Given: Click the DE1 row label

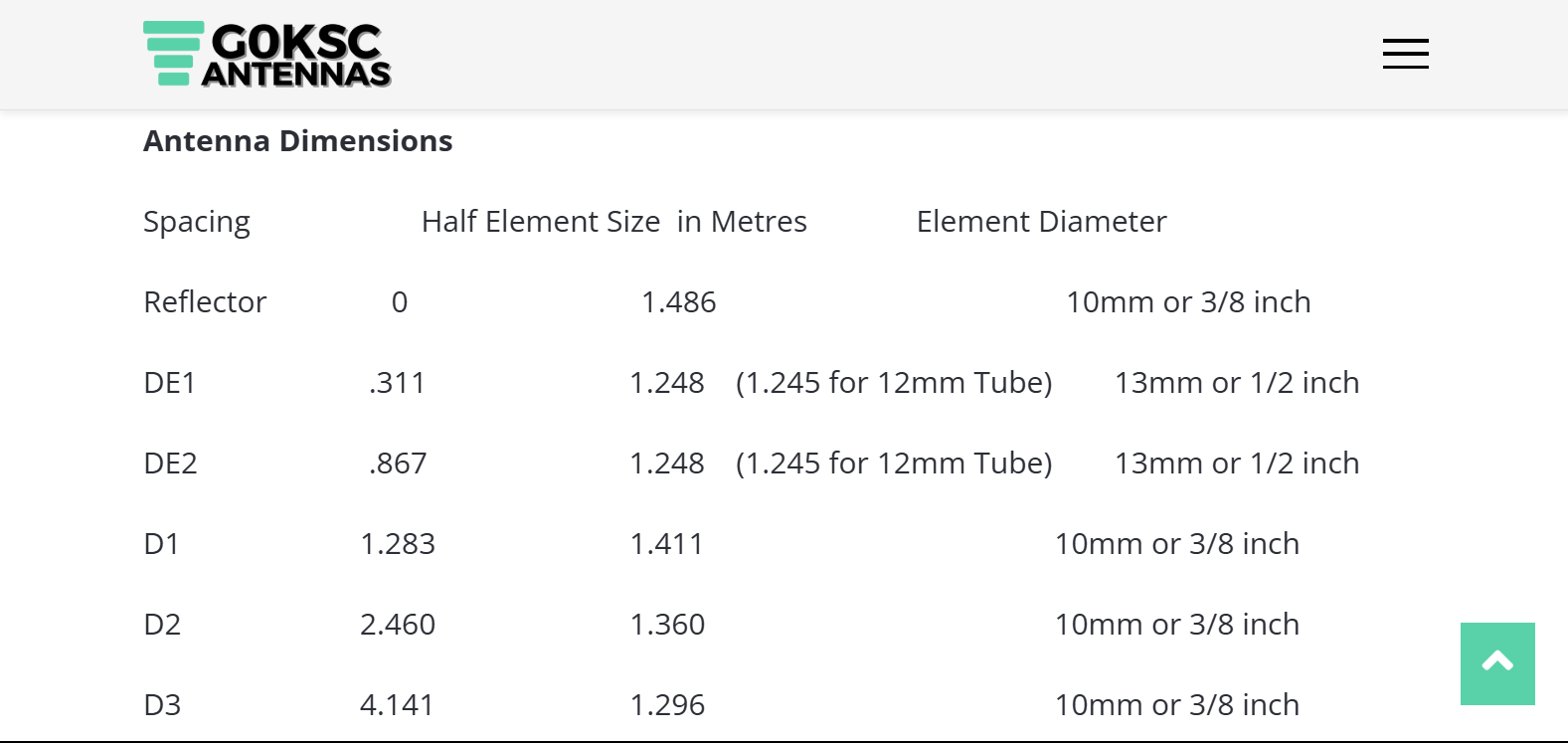Looking at the screenshot, I should pyautogui.click(x=170, y=383).
